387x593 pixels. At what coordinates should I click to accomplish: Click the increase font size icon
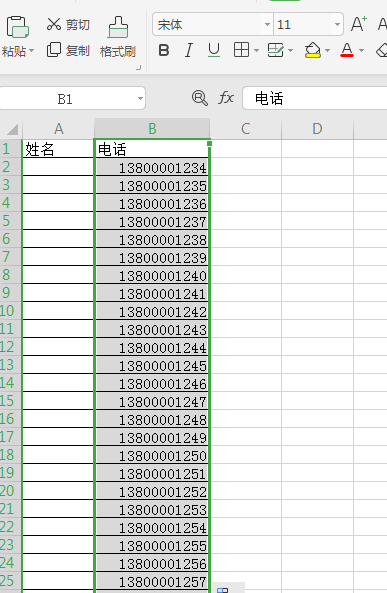358,24
